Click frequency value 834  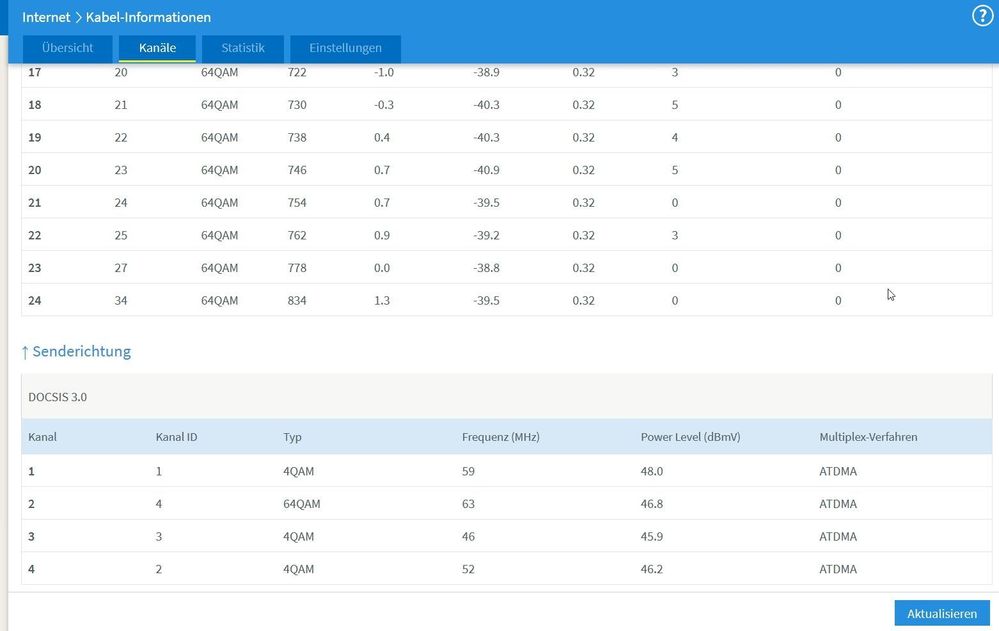pyautogui.click(x=297, y=300)
